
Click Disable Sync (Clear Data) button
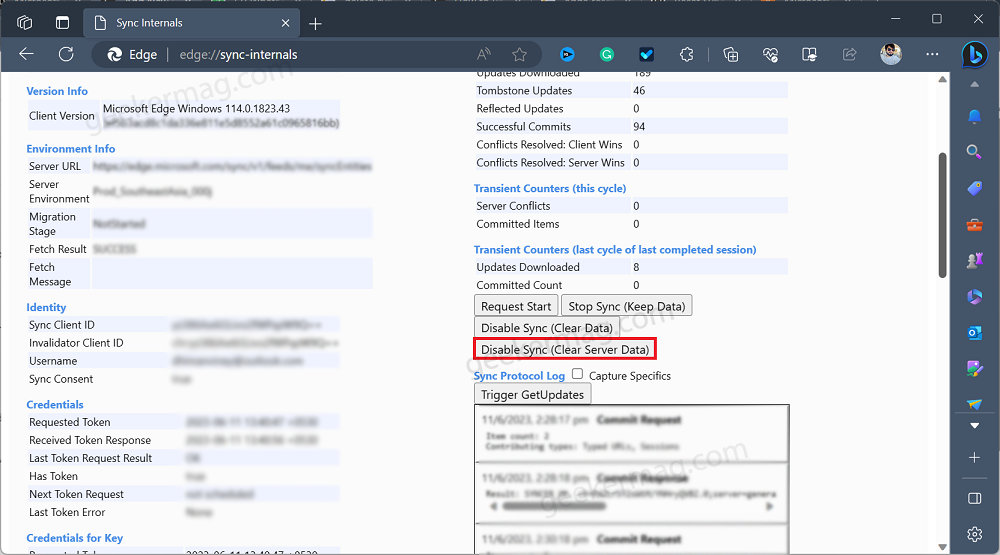[547, 328]
